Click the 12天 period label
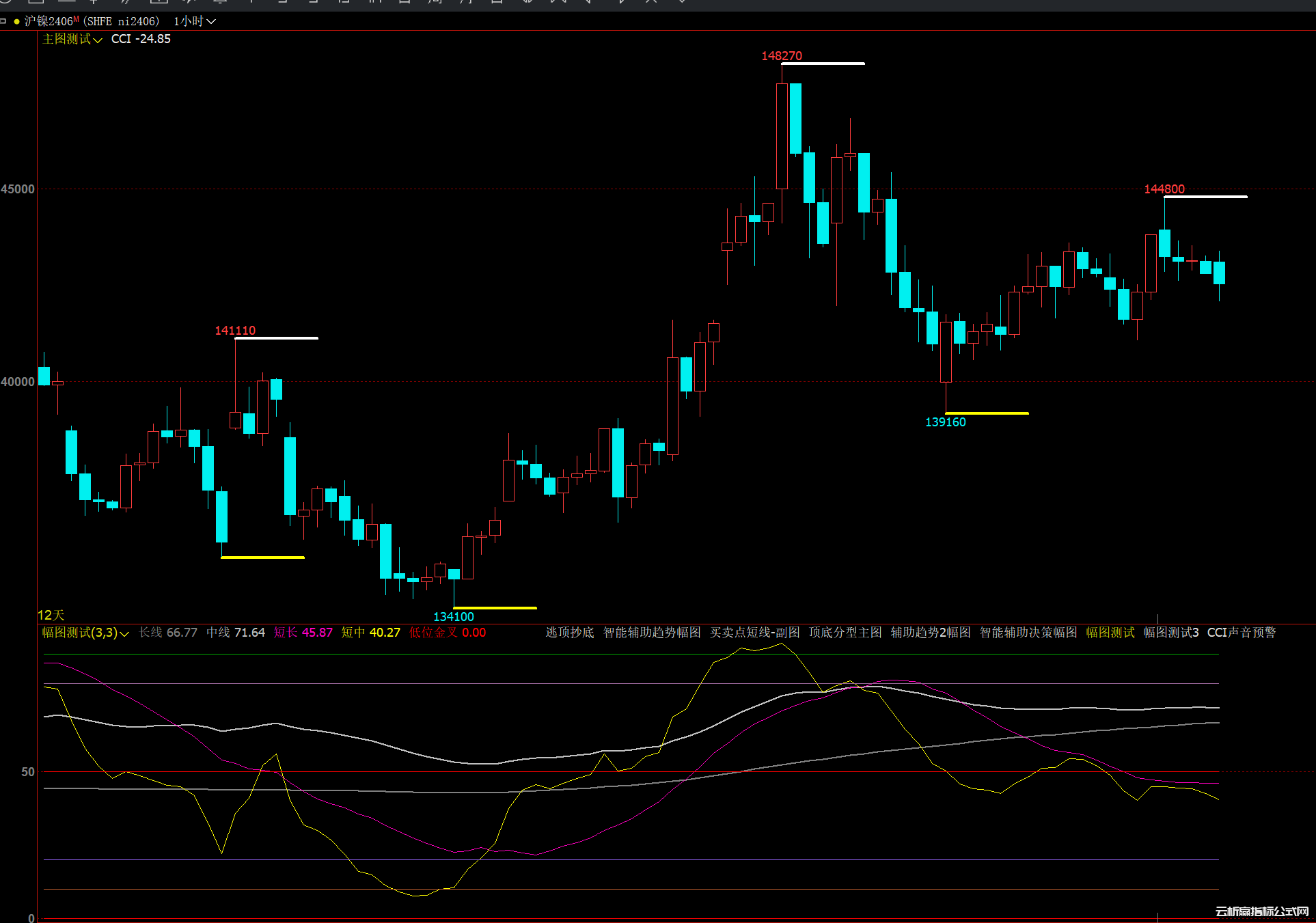This screenshot has width=1316, height=923. tap(51, 615)
